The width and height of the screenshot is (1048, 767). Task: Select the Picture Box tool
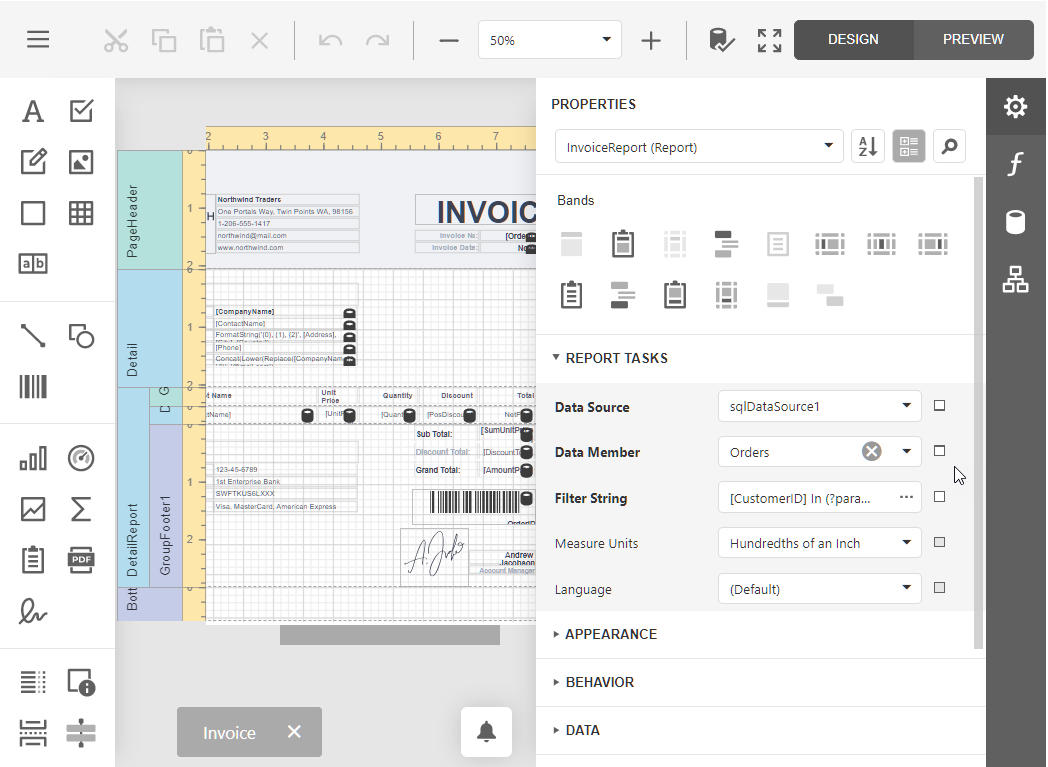coord(81,162)
